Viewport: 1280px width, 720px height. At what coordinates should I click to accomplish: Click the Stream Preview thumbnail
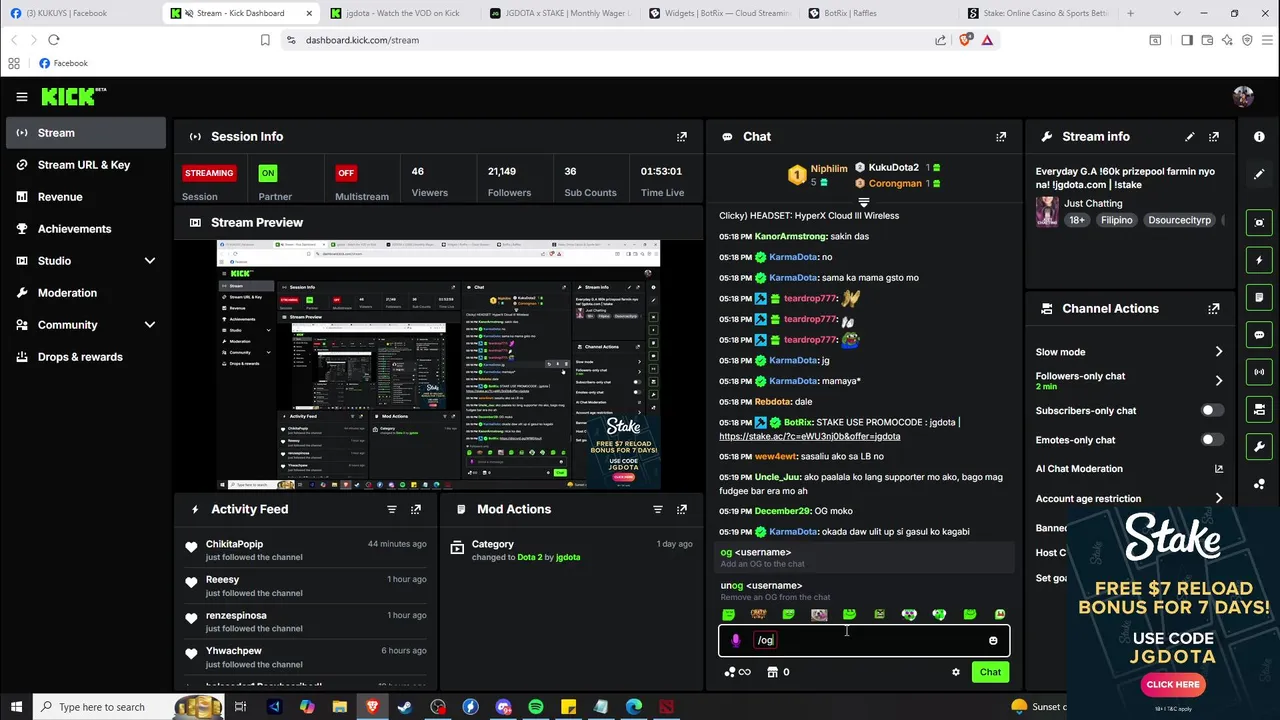439,365
